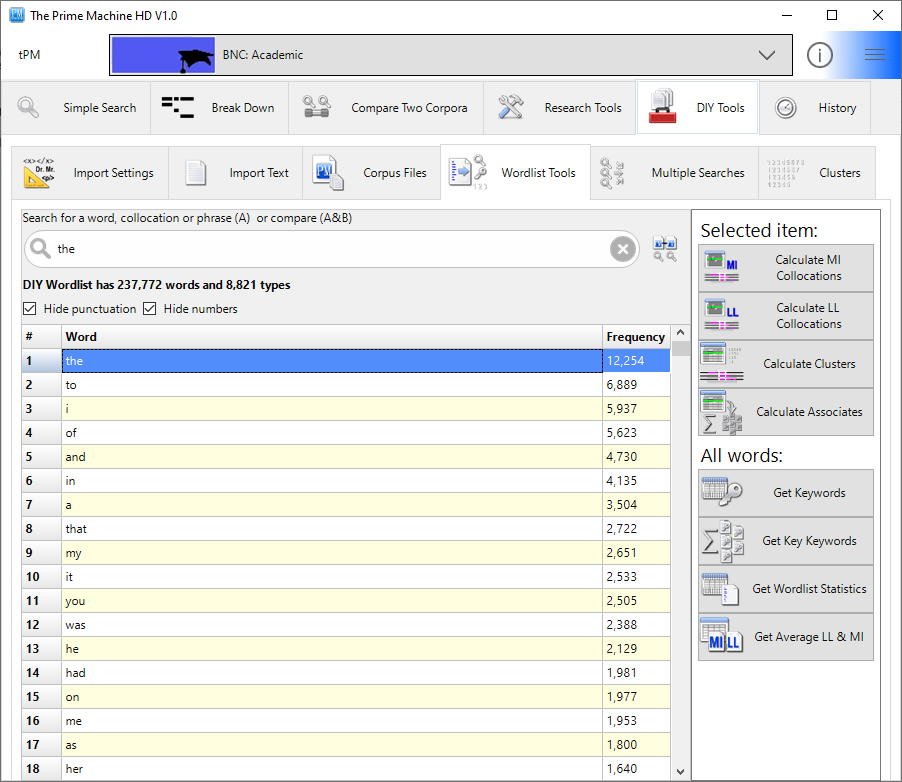Image resolution: width=902 pixels, height=782 pixels.
Task: Click Get Average LL & MI button
Action: (786, 636)
